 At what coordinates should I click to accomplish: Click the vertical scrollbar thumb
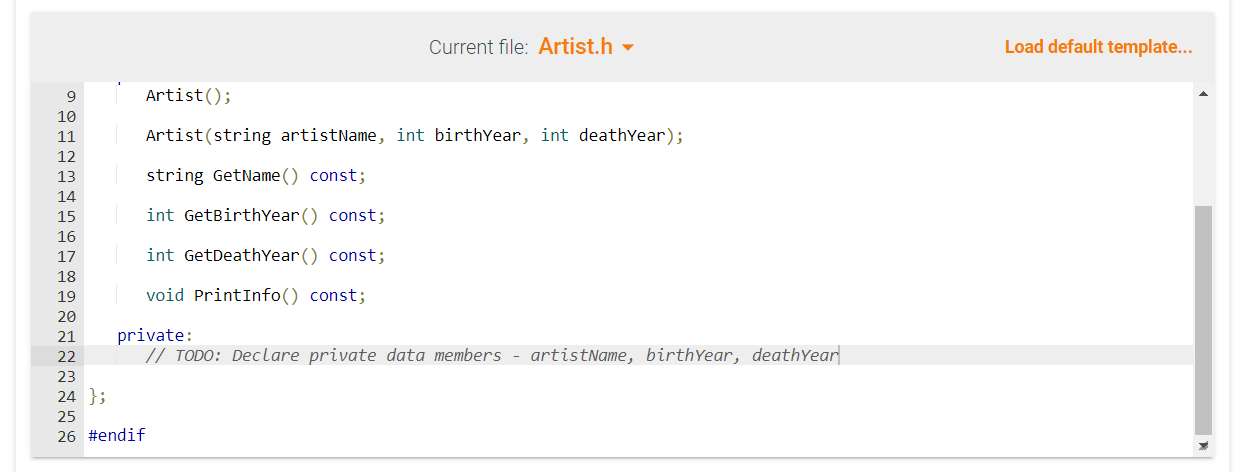tap(1203, 320)
